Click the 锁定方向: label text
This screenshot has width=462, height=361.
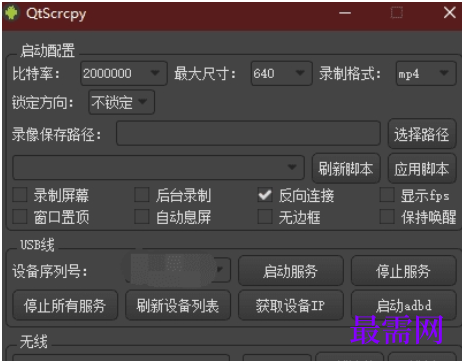pyautogui.click(x=43, y=102)
